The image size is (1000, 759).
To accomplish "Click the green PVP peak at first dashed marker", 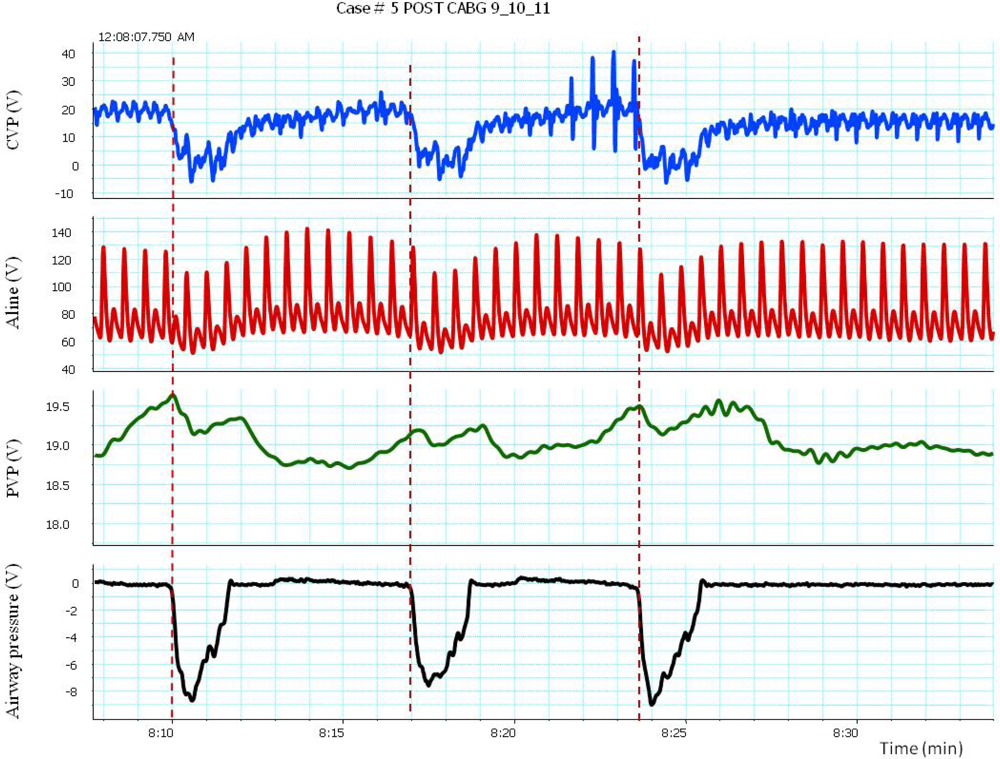I will pos(173,395).
